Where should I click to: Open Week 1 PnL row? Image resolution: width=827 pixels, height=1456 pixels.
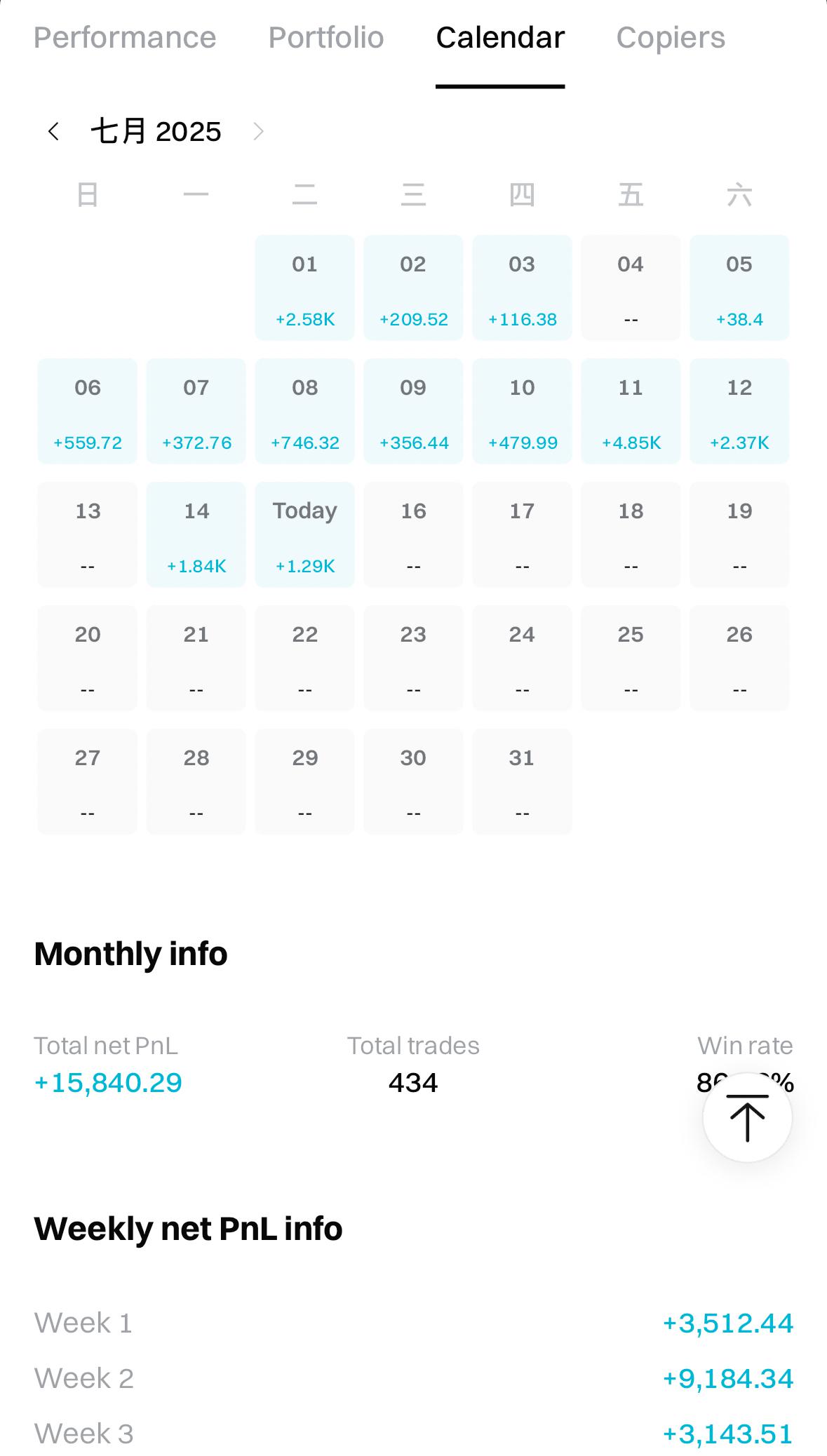[x=413, y=1323]
